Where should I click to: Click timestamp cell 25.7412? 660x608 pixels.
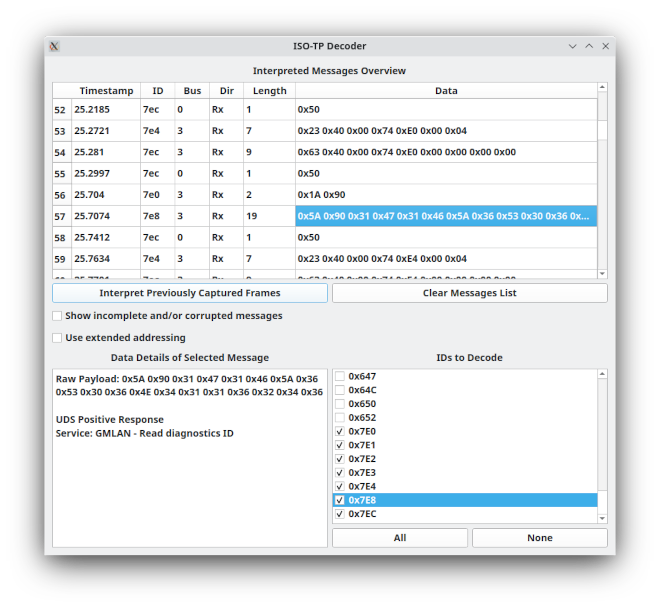[x=106, y=237]
